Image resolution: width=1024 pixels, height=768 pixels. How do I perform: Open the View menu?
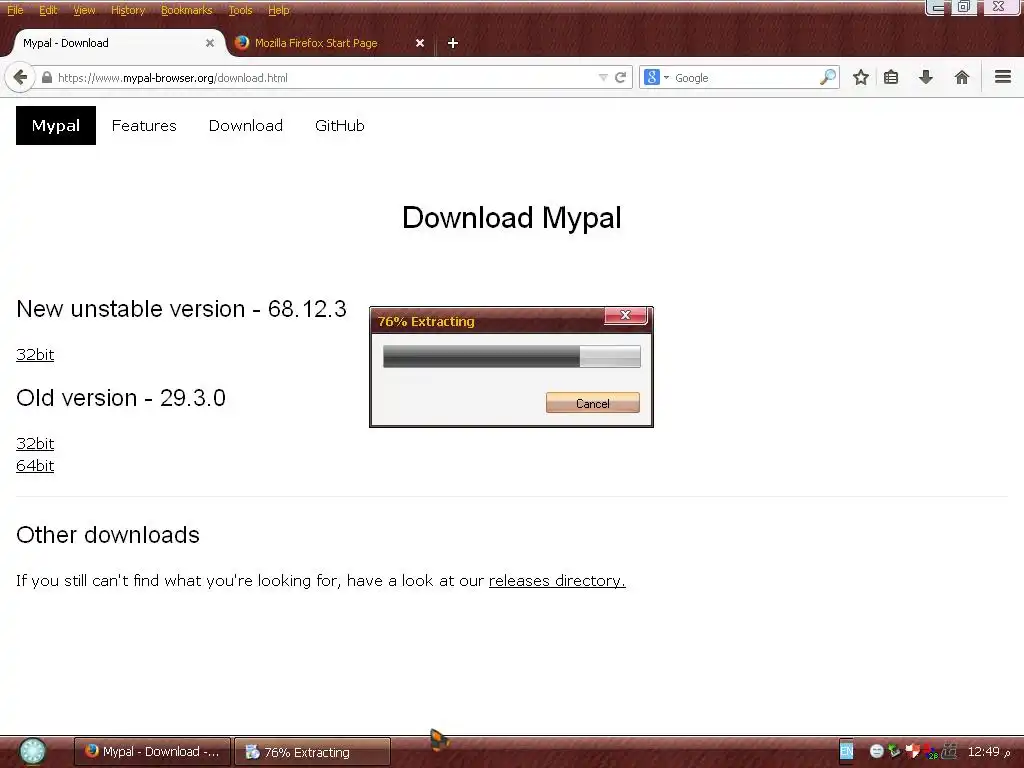[x=84, y=10]
